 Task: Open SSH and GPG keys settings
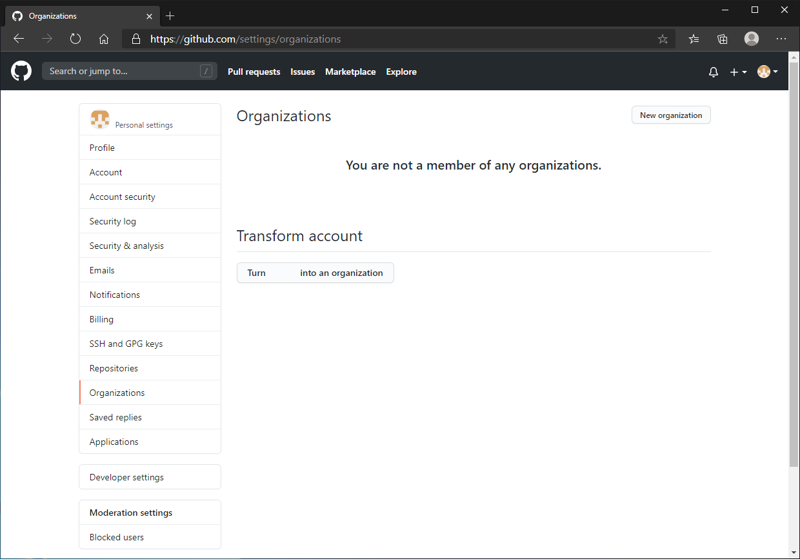[x=126, y=344]
